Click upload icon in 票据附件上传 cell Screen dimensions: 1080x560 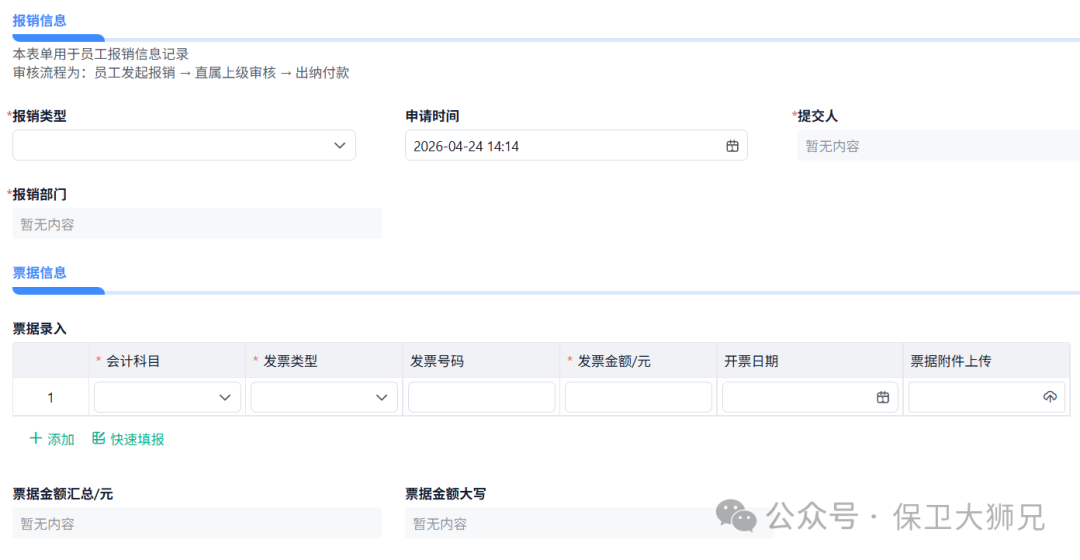[x=1049, y=397]
